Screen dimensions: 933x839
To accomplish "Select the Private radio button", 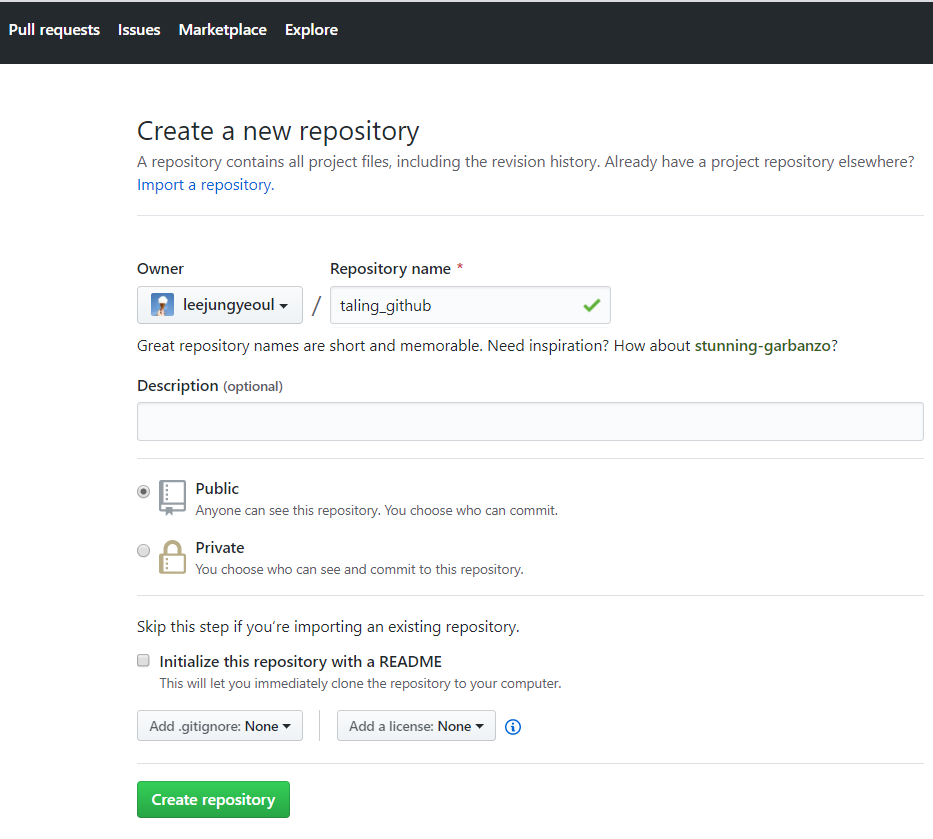I will [x=143, y=550].
